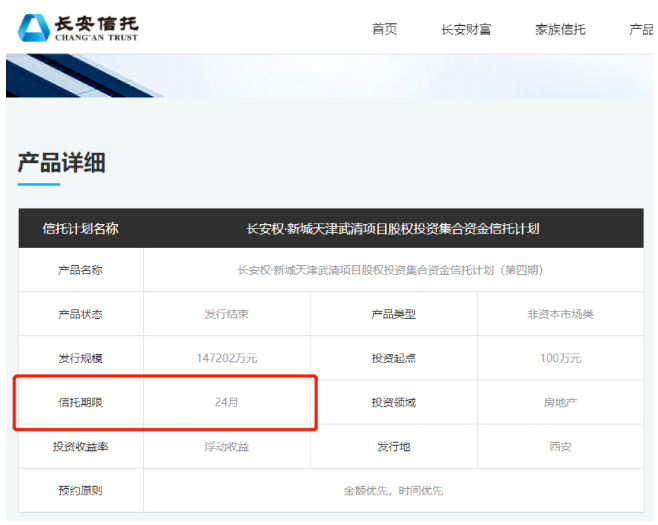Screen dimensions: 658x525
Task: Select the product name ending in (第四期)
Action: pos(390,270)
